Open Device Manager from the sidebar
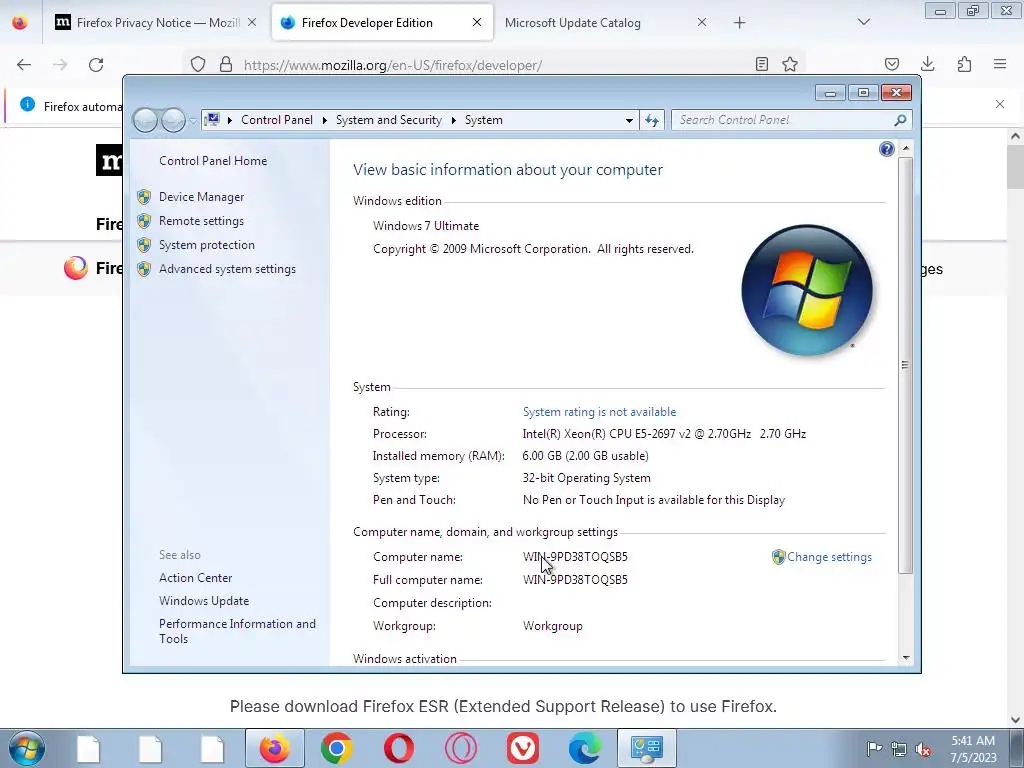This screenshot has width=1024, height=768. tap(201, 197)
